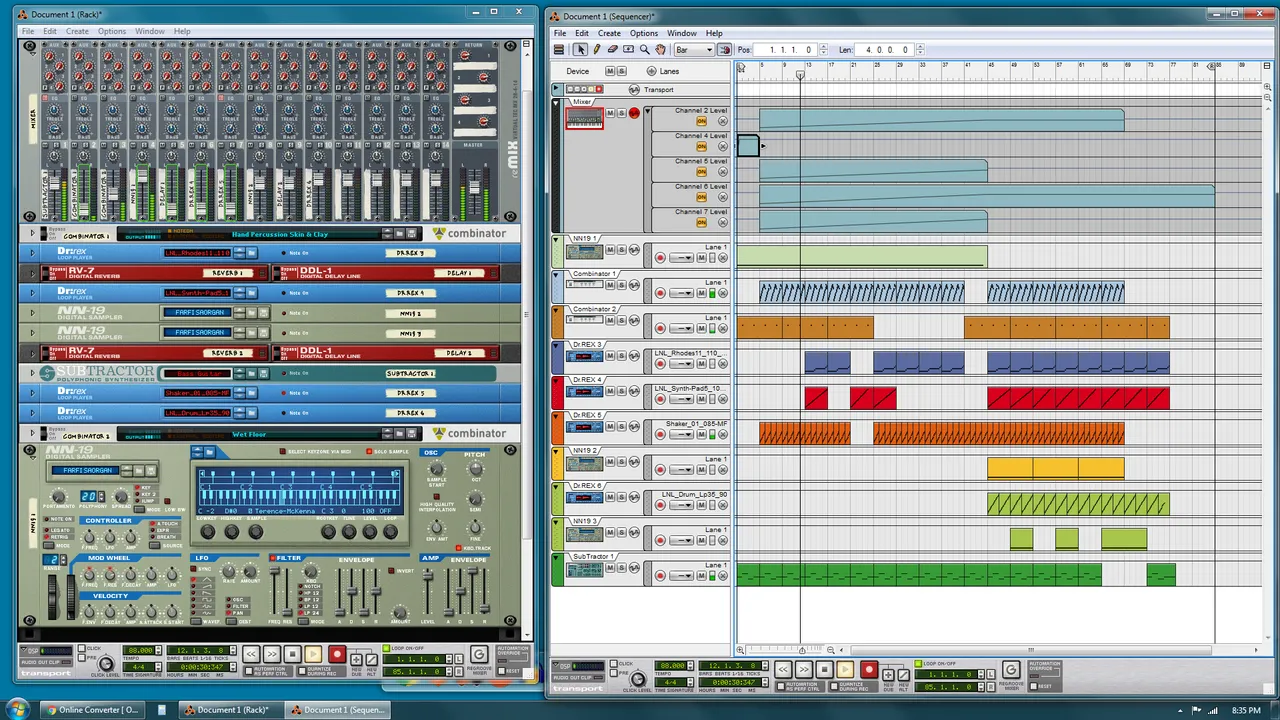Collapse the SubTractor 1 track
Screen dimensions: 1280x720
(556, 558)
